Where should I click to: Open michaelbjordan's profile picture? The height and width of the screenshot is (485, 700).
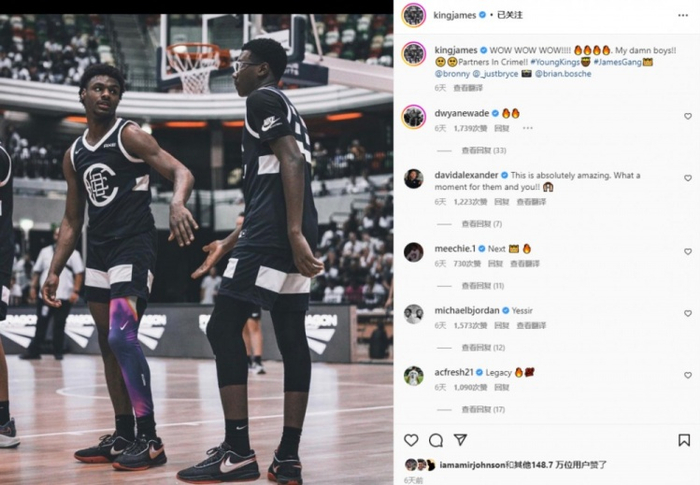[414, 314]
